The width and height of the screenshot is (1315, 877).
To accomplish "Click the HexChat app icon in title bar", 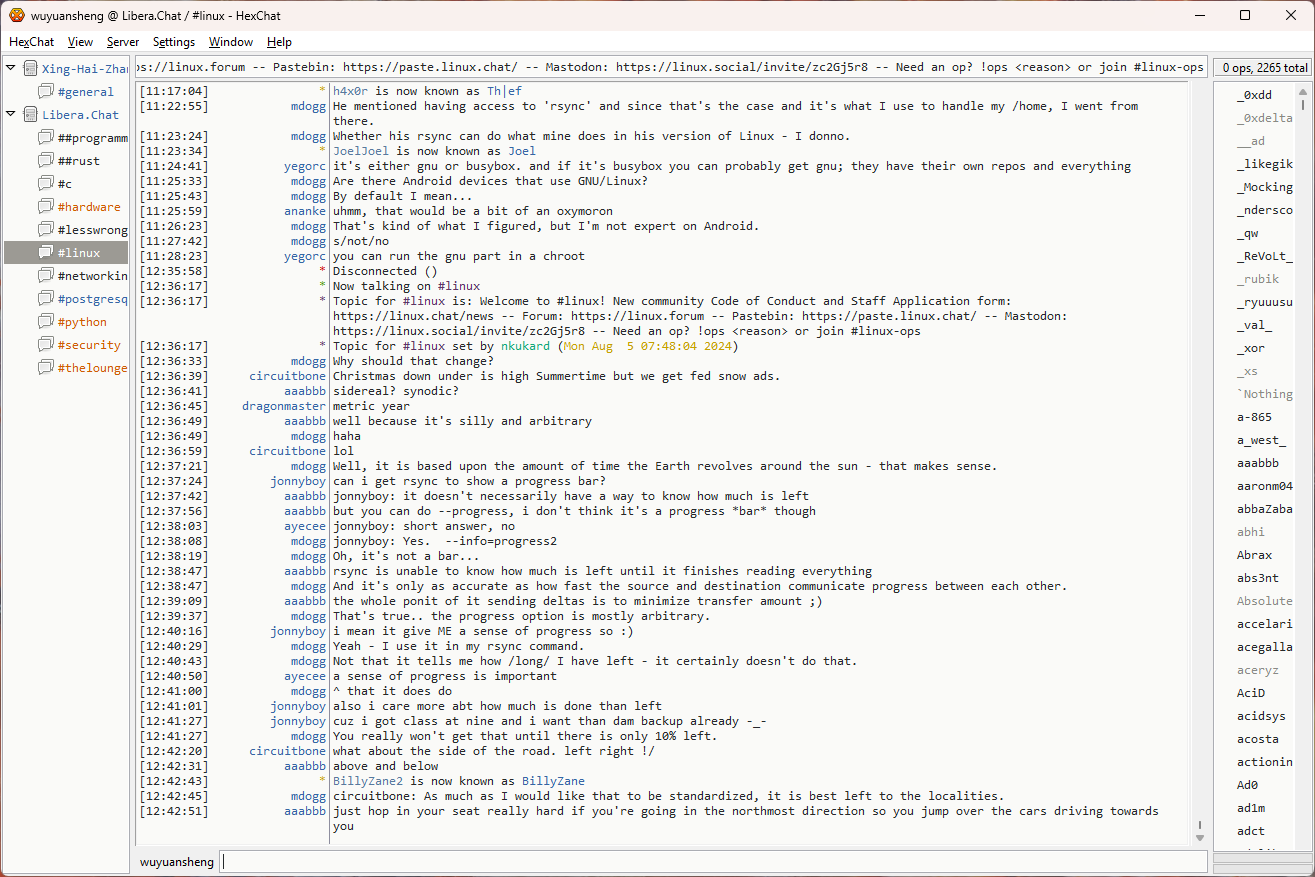I will tap(17, 15).
